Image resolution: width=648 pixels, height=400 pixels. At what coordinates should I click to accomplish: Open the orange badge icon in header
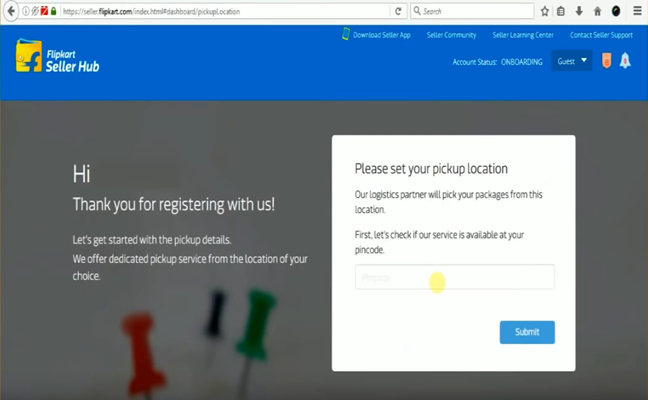point(606,61)
